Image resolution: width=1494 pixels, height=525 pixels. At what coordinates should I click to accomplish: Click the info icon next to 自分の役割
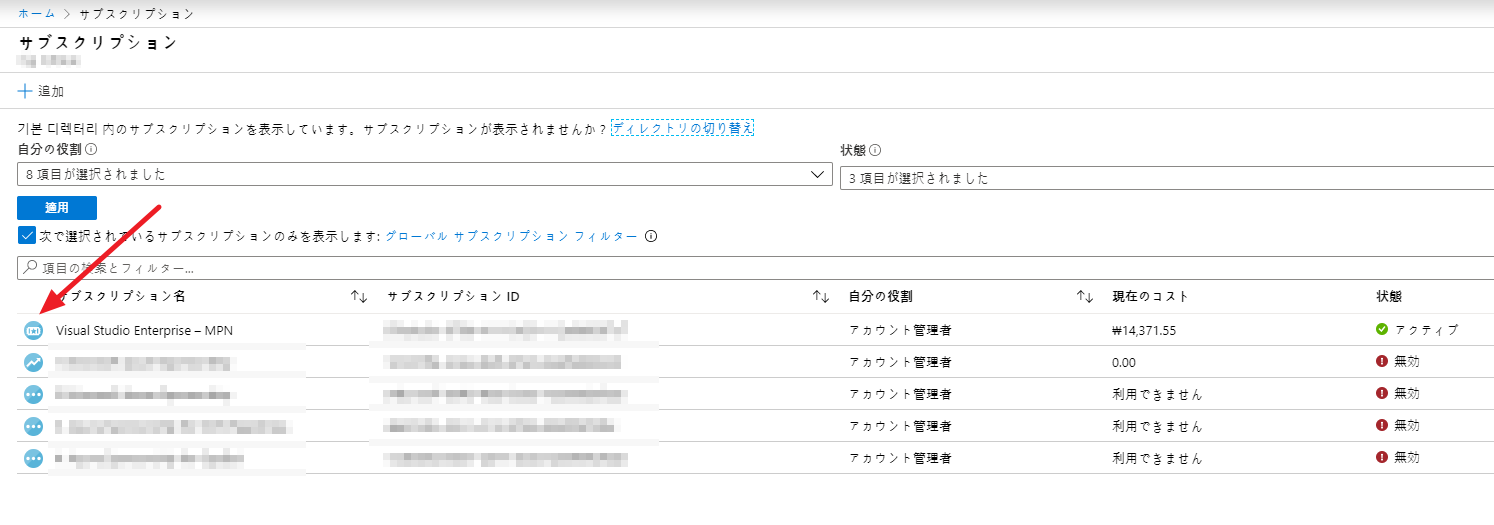point(91,150)
